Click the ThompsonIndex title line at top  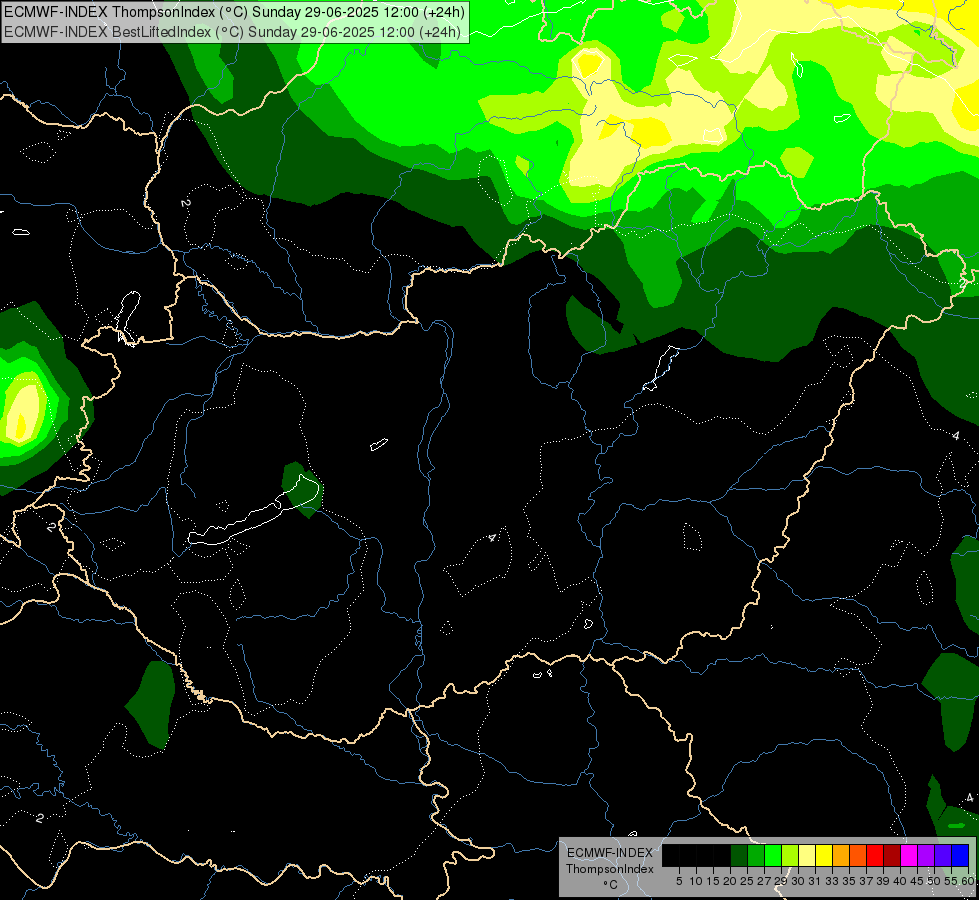[234, 12]
